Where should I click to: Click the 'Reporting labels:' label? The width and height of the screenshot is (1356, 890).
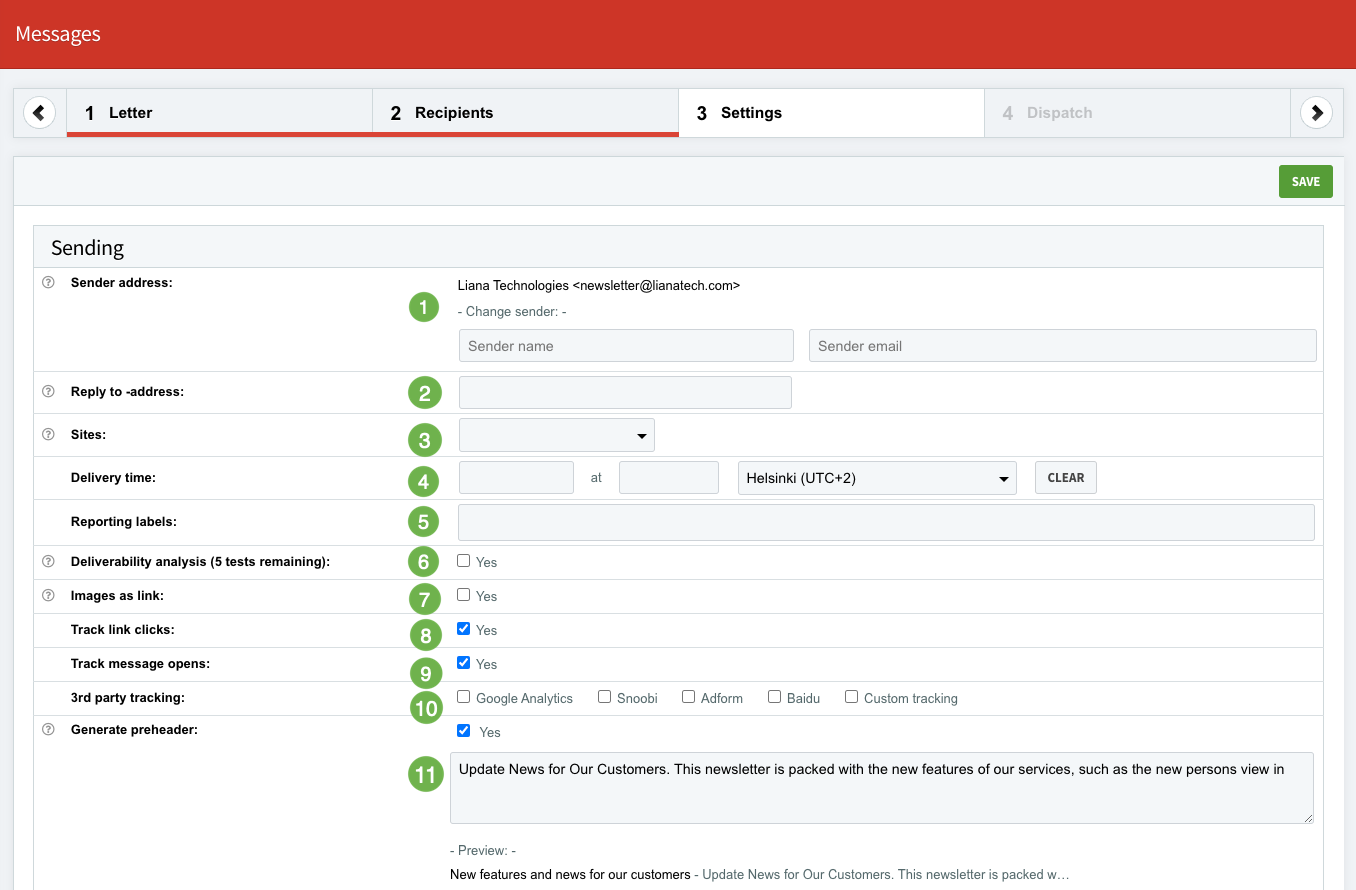click(x=124, y=522)
